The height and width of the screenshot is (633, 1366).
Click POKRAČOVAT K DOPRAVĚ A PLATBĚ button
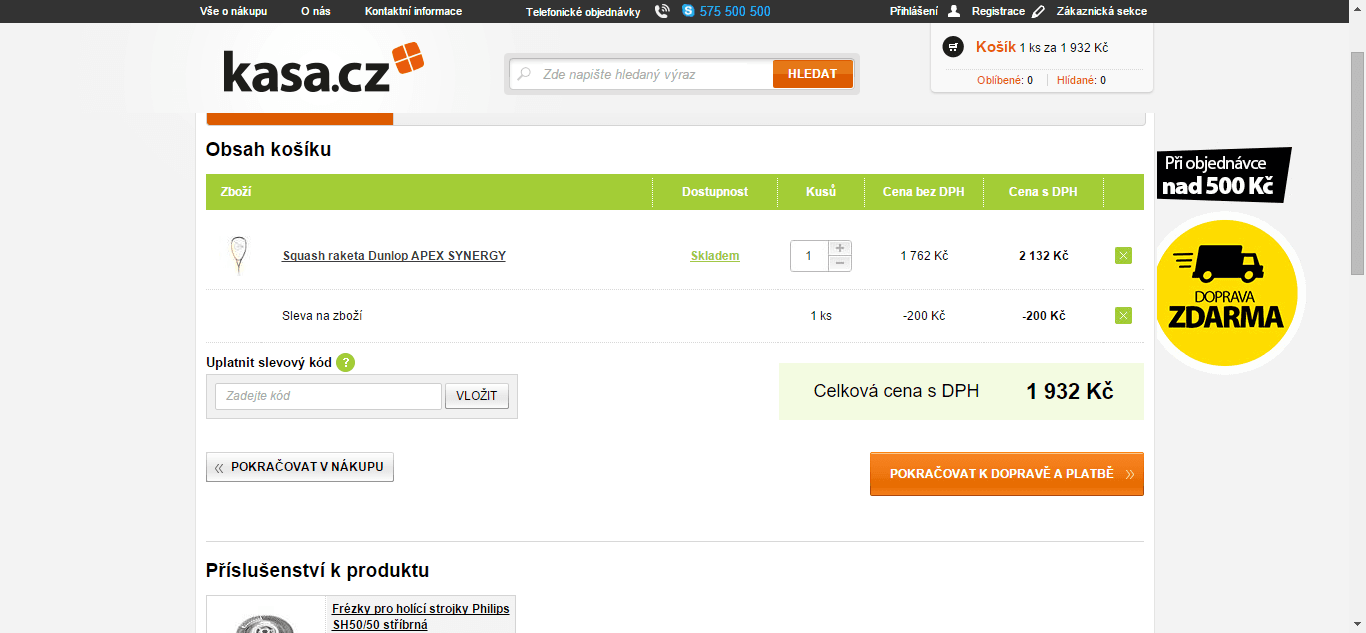(1007, 474)
